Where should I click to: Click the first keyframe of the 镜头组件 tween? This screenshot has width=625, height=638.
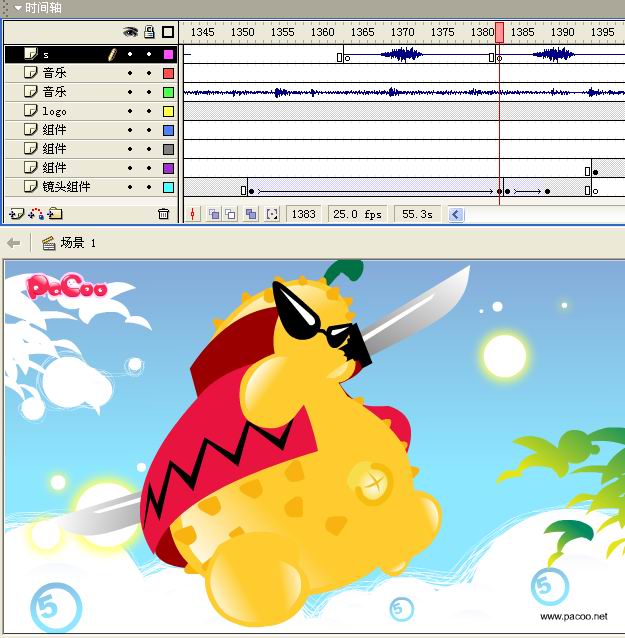click(x=251, y=191)
